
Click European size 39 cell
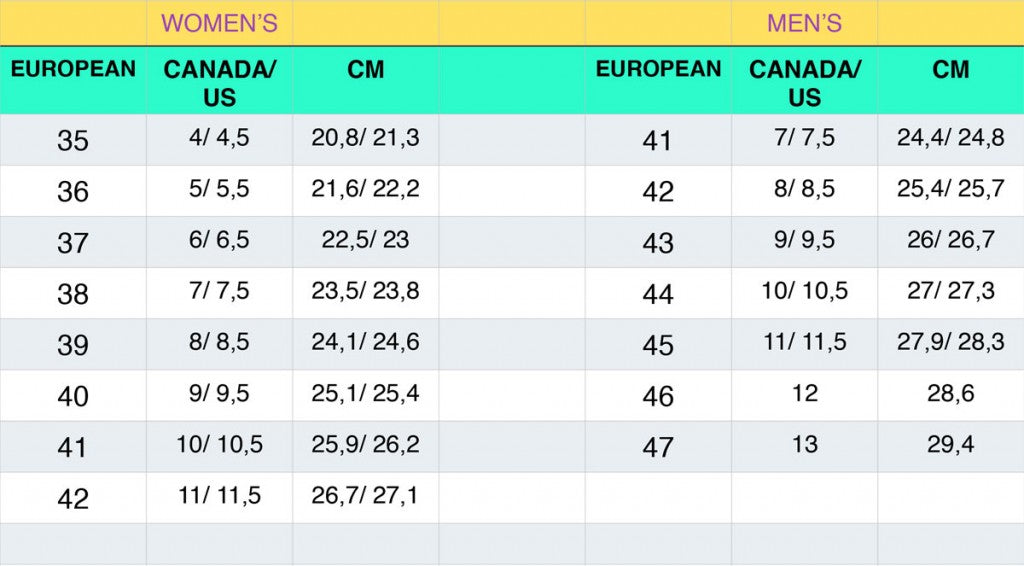73,345
